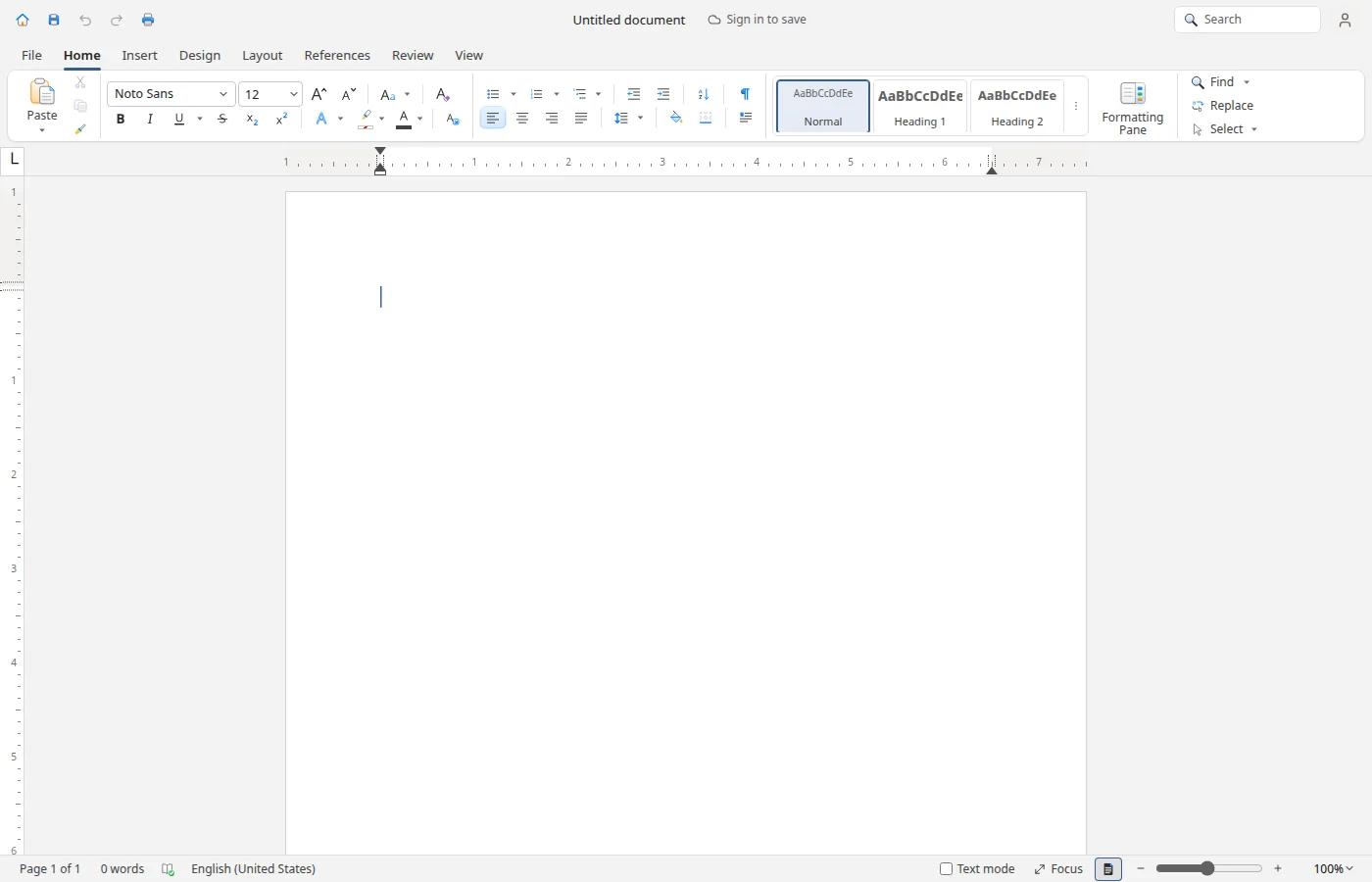Switch to the Design tab
Screen dimensions: 1372x882
pos(200,56)
